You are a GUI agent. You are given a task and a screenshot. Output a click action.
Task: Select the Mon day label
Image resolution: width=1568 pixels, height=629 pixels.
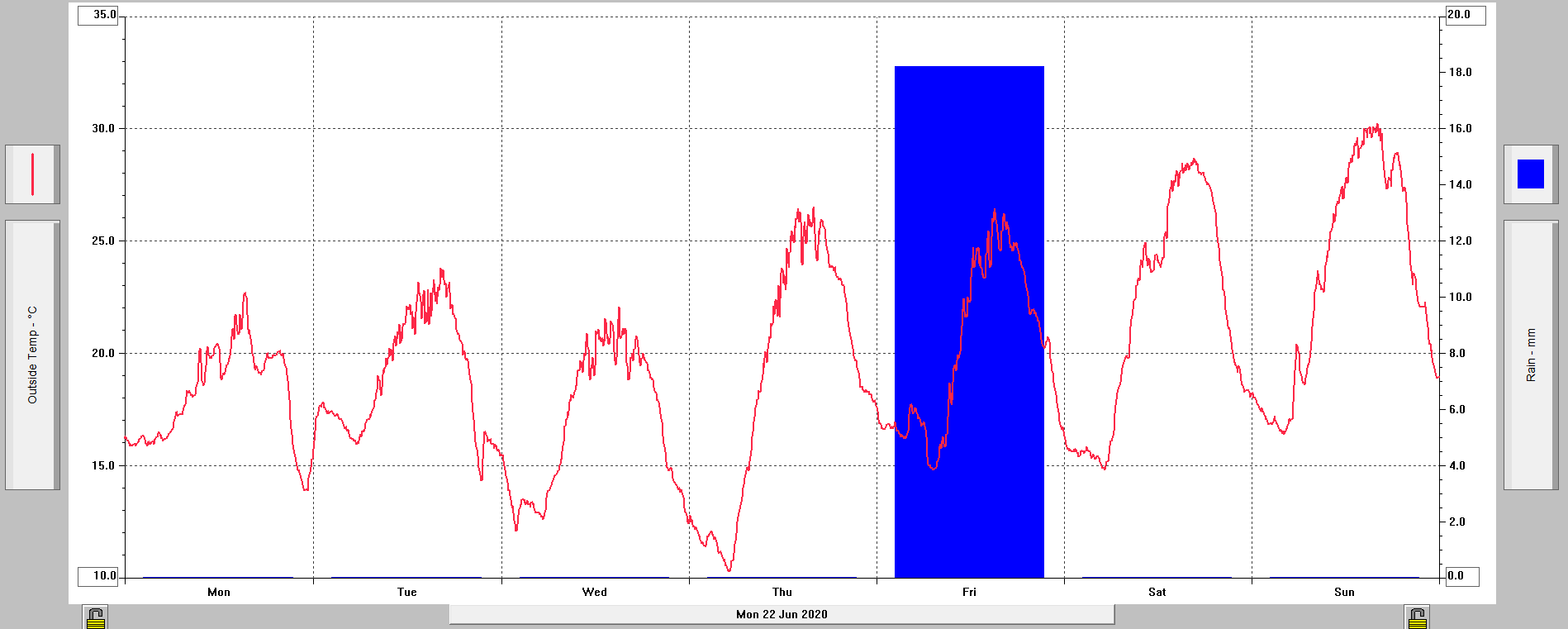point(219,592)
